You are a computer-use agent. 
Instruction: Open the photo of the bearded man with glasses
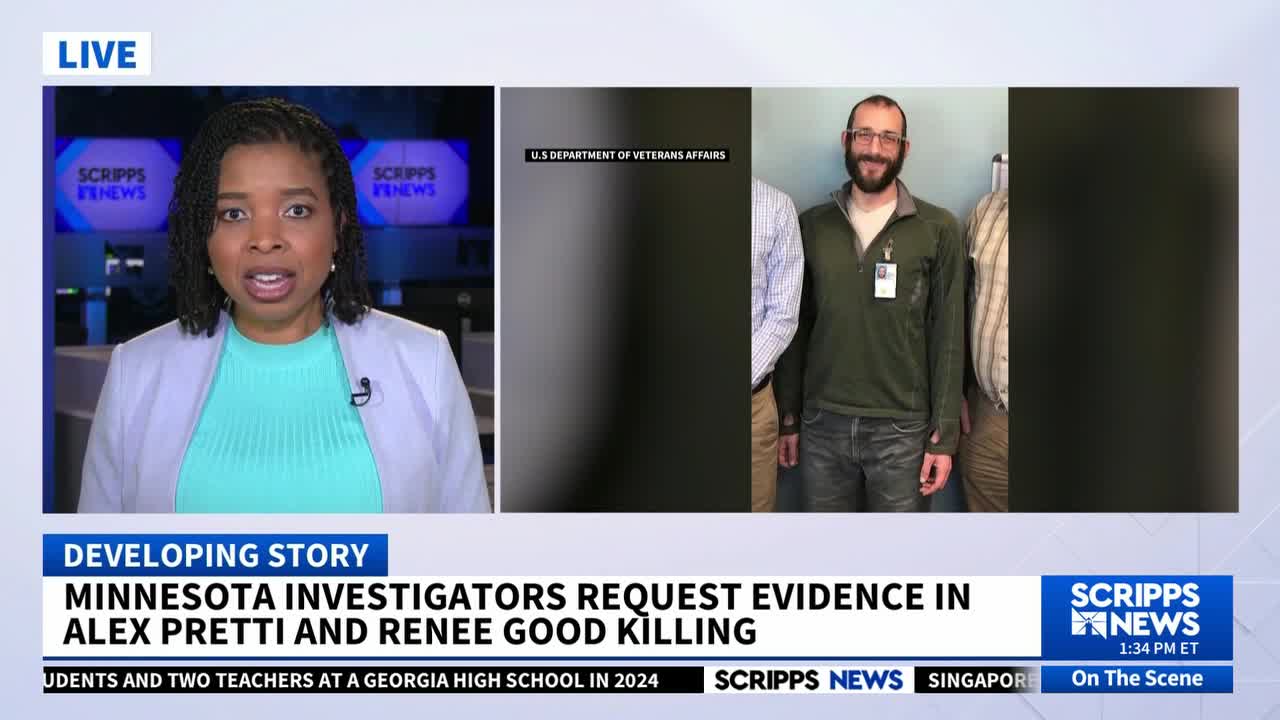879,299
